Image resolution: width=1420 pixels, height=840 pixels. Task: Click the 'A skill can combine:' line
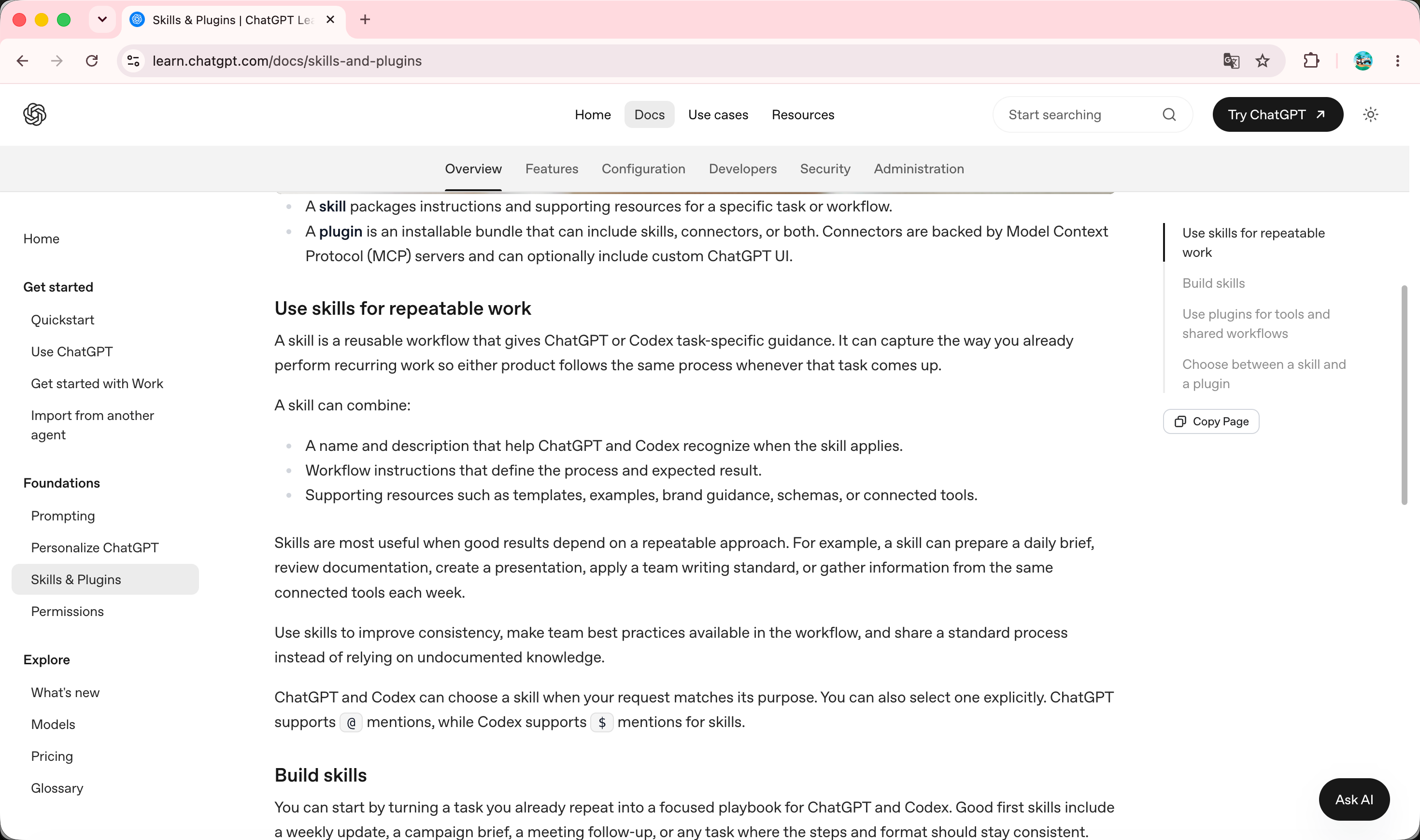(342, 406)
